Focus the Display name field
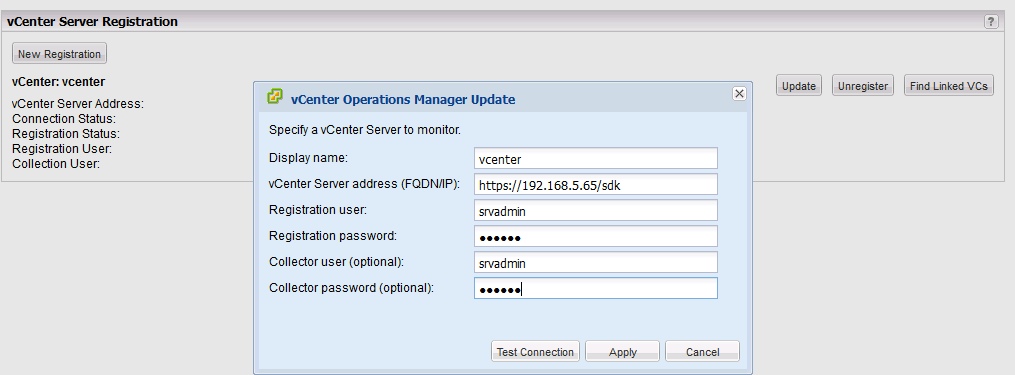Screen dimensions: 1015x375 596,159
